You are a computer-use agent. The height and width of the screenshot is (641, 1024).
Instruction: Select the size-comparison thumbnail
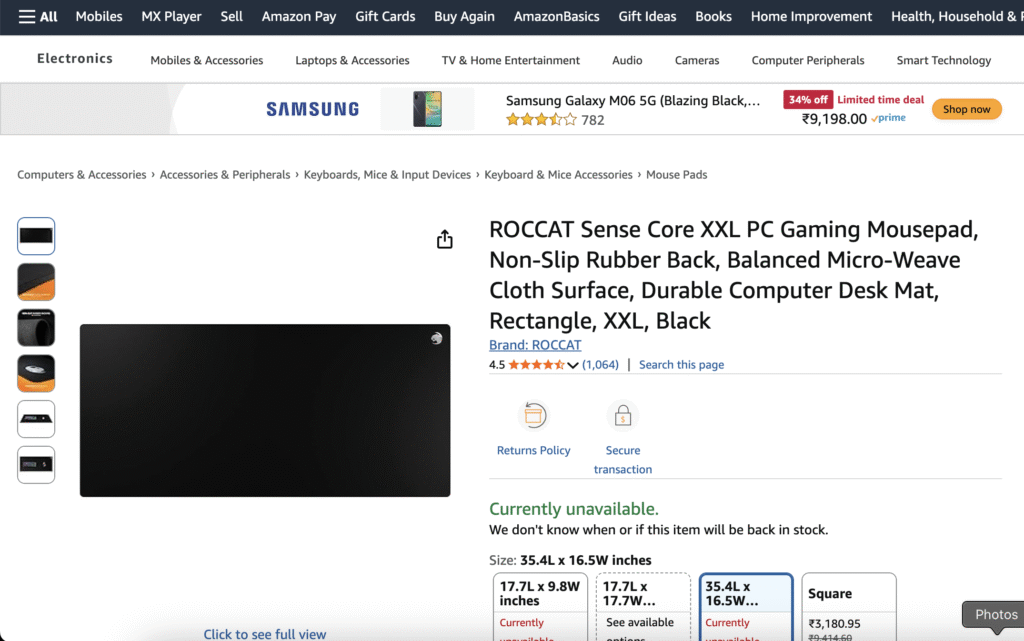click(36, 419)
